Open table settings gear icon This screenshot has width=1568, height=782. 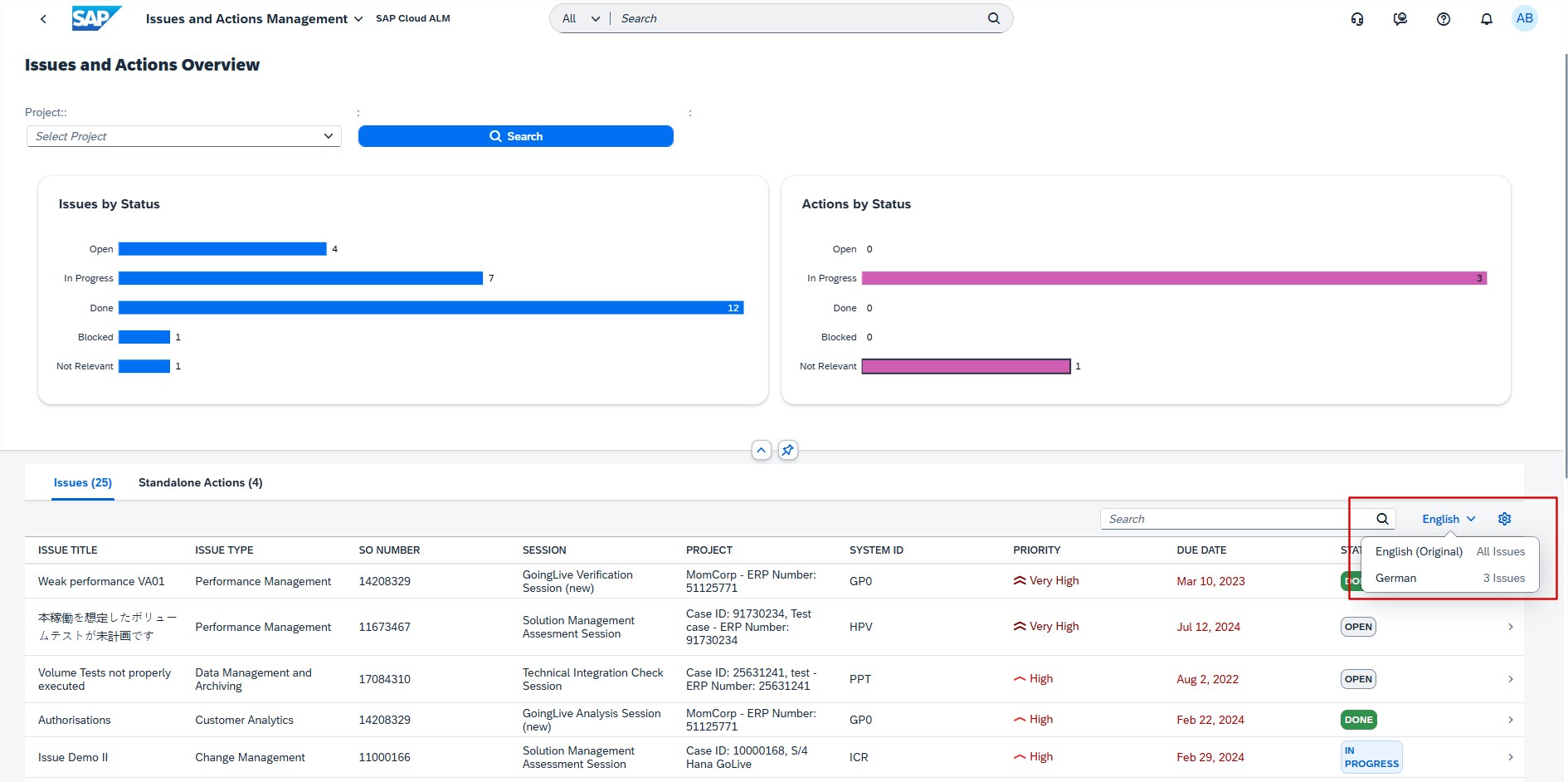[1505, 519]
